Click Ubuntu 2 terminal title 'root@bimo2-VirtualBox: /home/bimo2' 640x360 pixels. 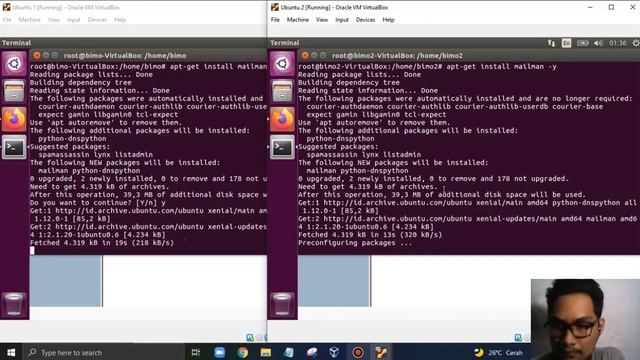(x=397, y=56)
